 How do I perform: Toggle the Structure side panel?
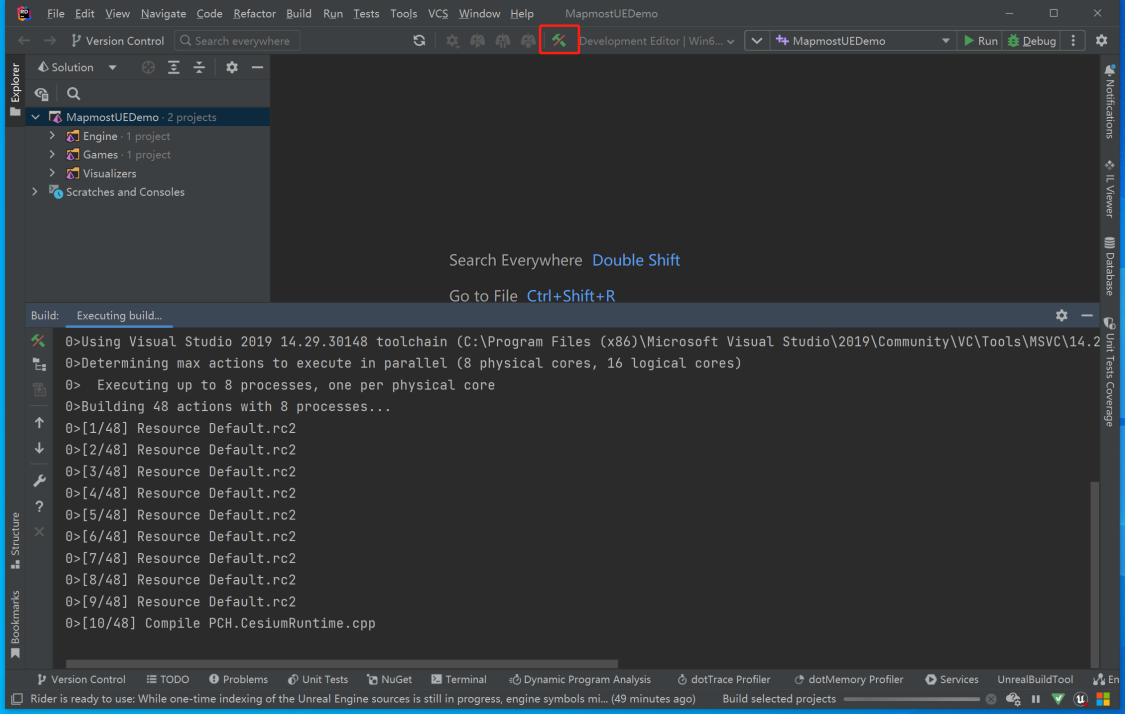[x=15, y=541]
